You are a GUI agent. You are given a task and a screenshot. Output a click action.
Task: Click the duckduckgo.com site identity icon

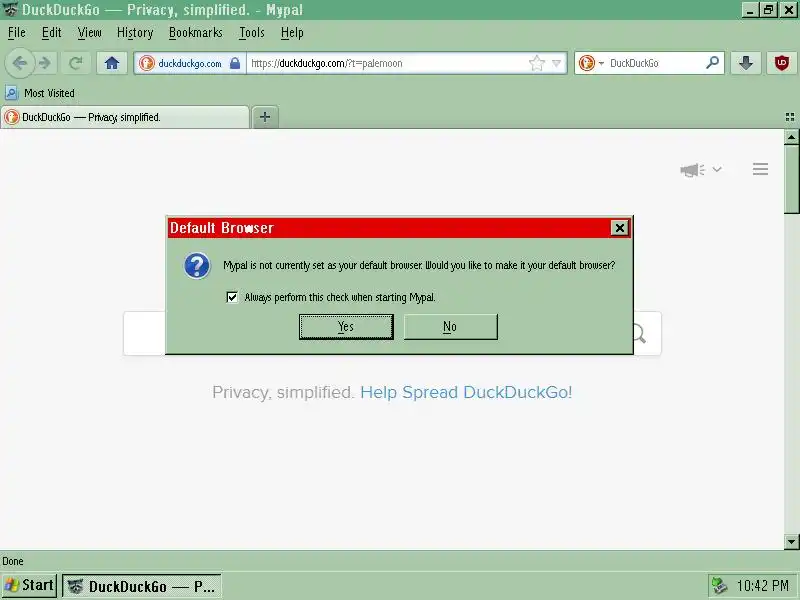click(147, 63)
